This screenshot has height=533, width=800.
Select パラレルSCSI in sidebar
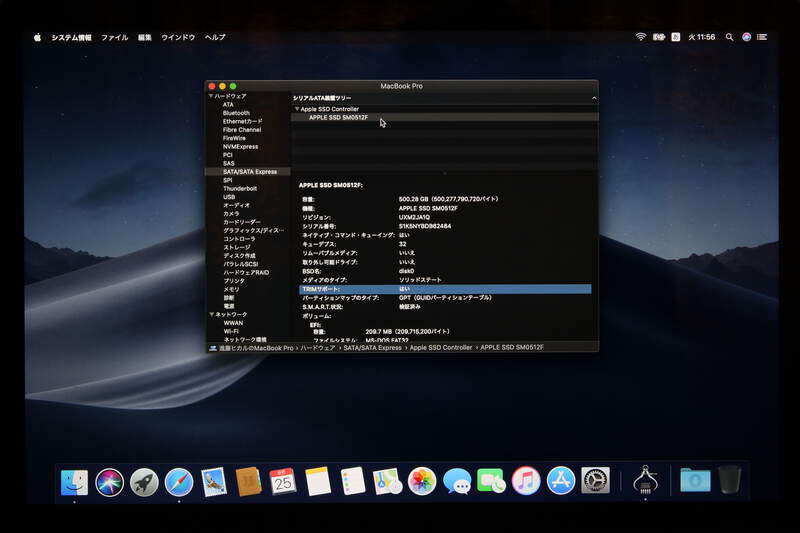[241, 264]
